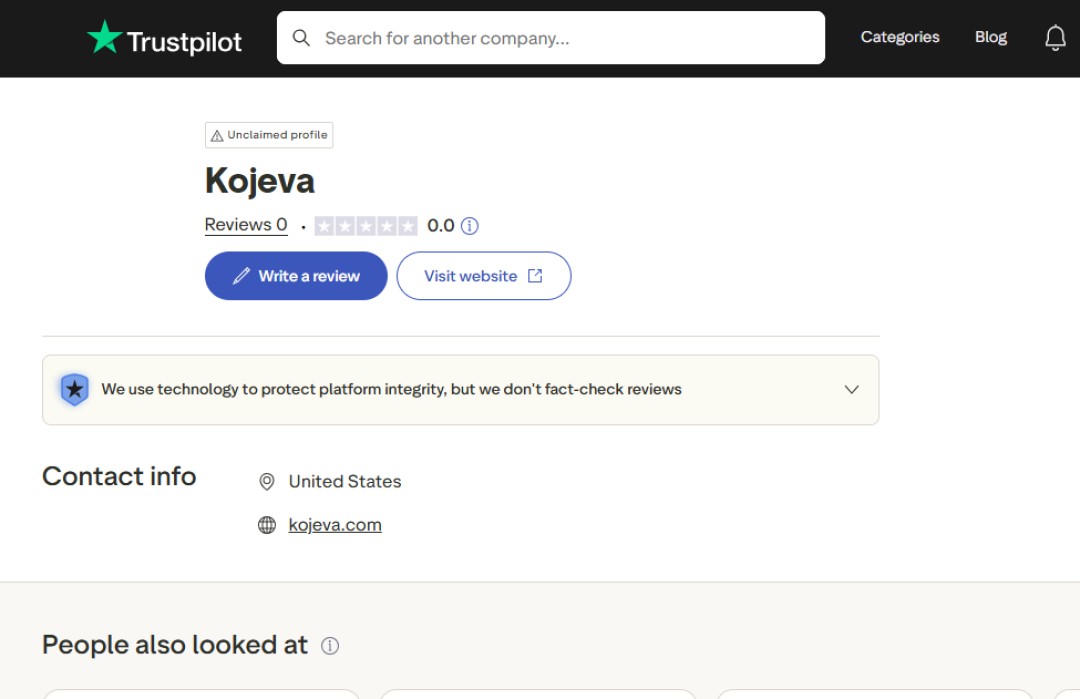Click the search magnifier icon
Viewport: 1080px width, 699px height.
[x=301, y=38]
